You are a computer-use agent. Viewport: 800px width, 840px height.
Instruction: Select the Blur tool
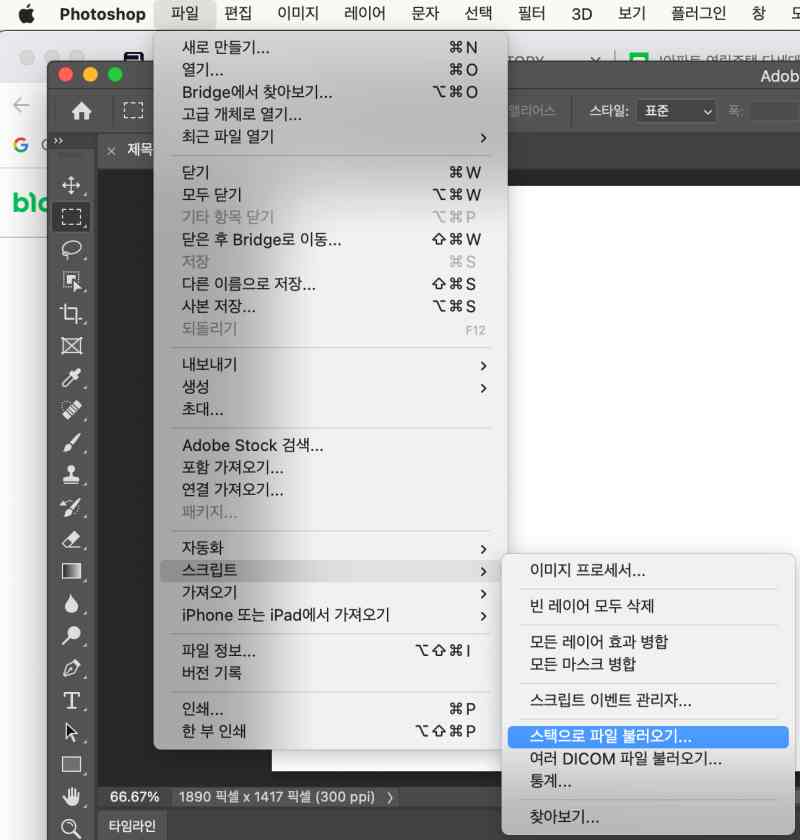tap(71, 603)
